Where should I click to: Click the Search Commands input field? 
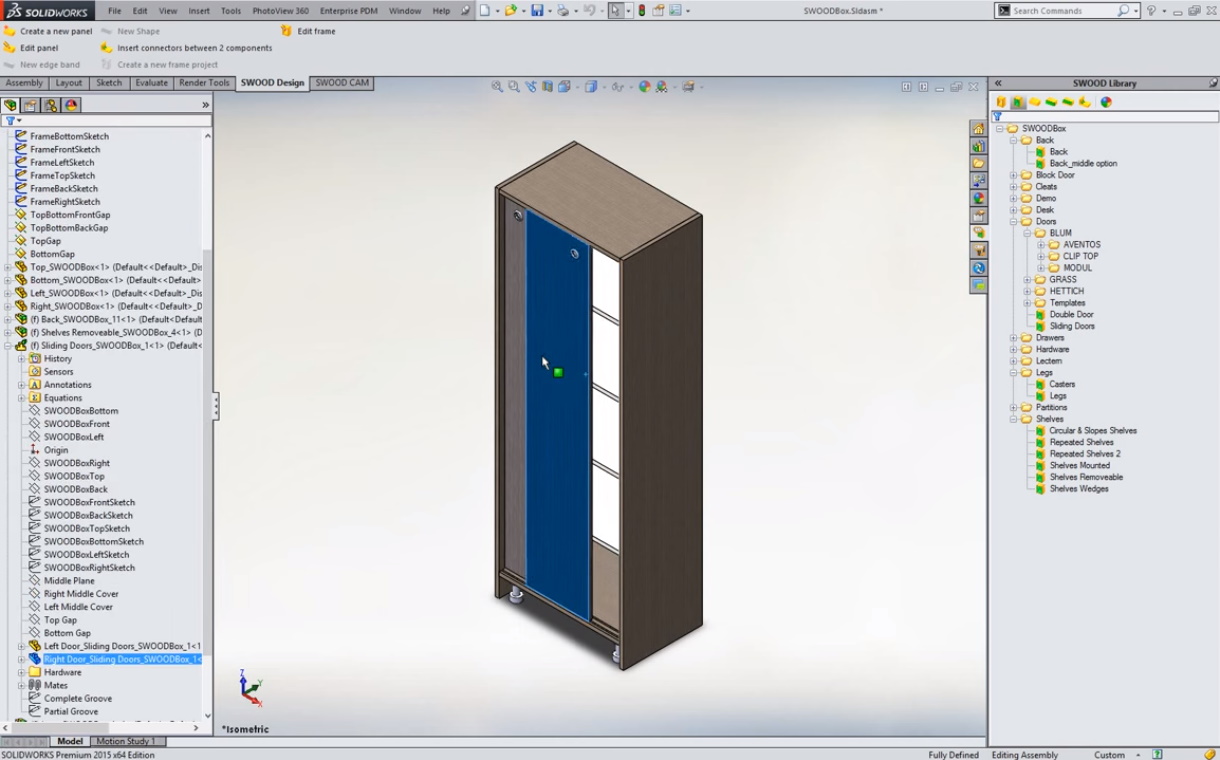pos(1063,11)
